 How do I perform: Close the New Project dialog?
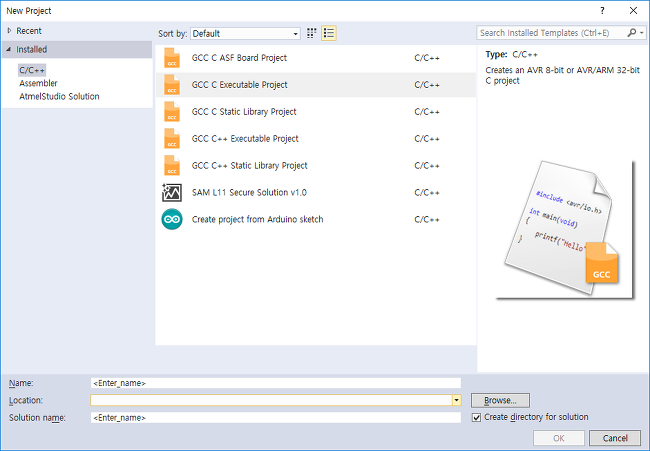[633, 11]
